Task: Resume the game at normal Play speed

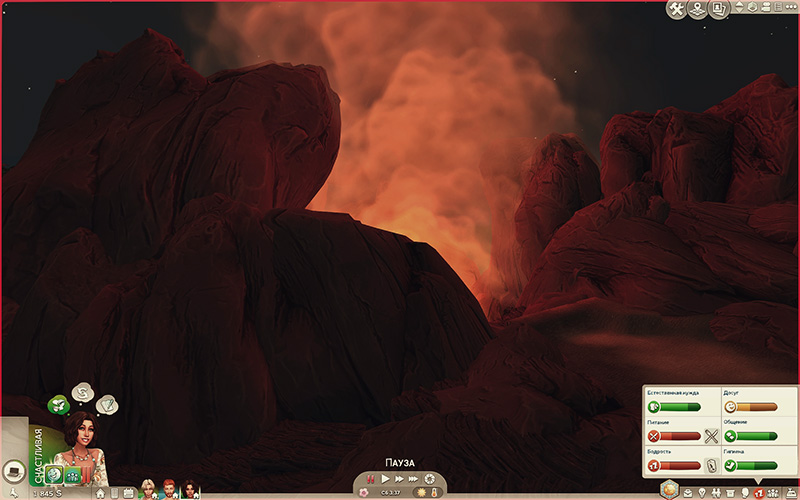Action: (386, 479)
